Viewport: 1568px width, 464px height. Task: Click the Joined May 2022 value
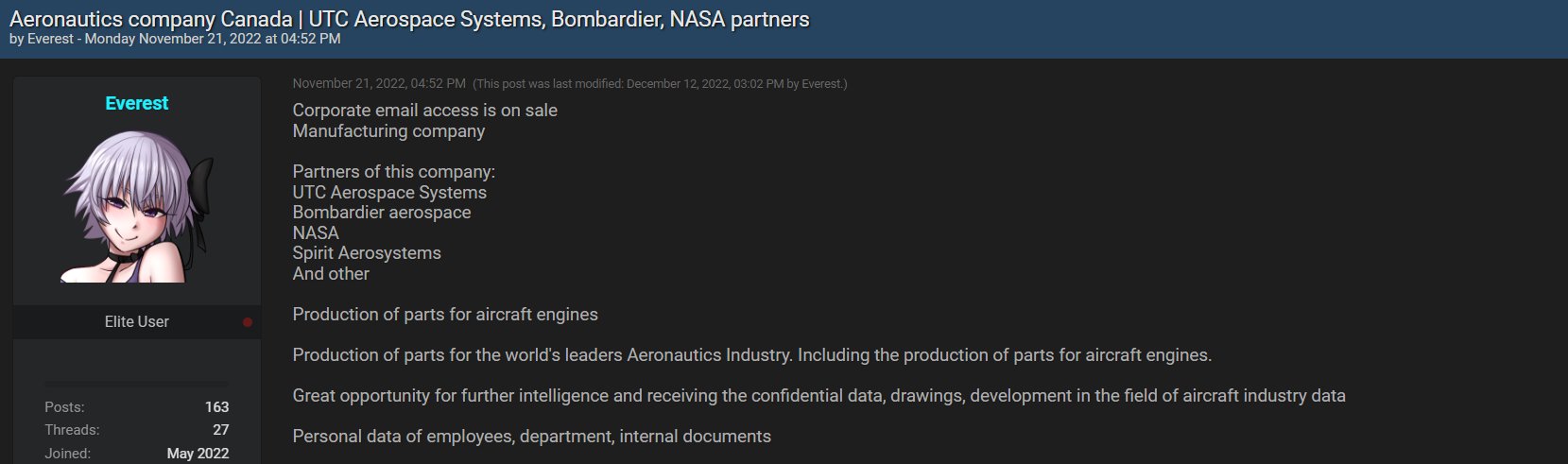pyautogui.click(x=198, y=454)
